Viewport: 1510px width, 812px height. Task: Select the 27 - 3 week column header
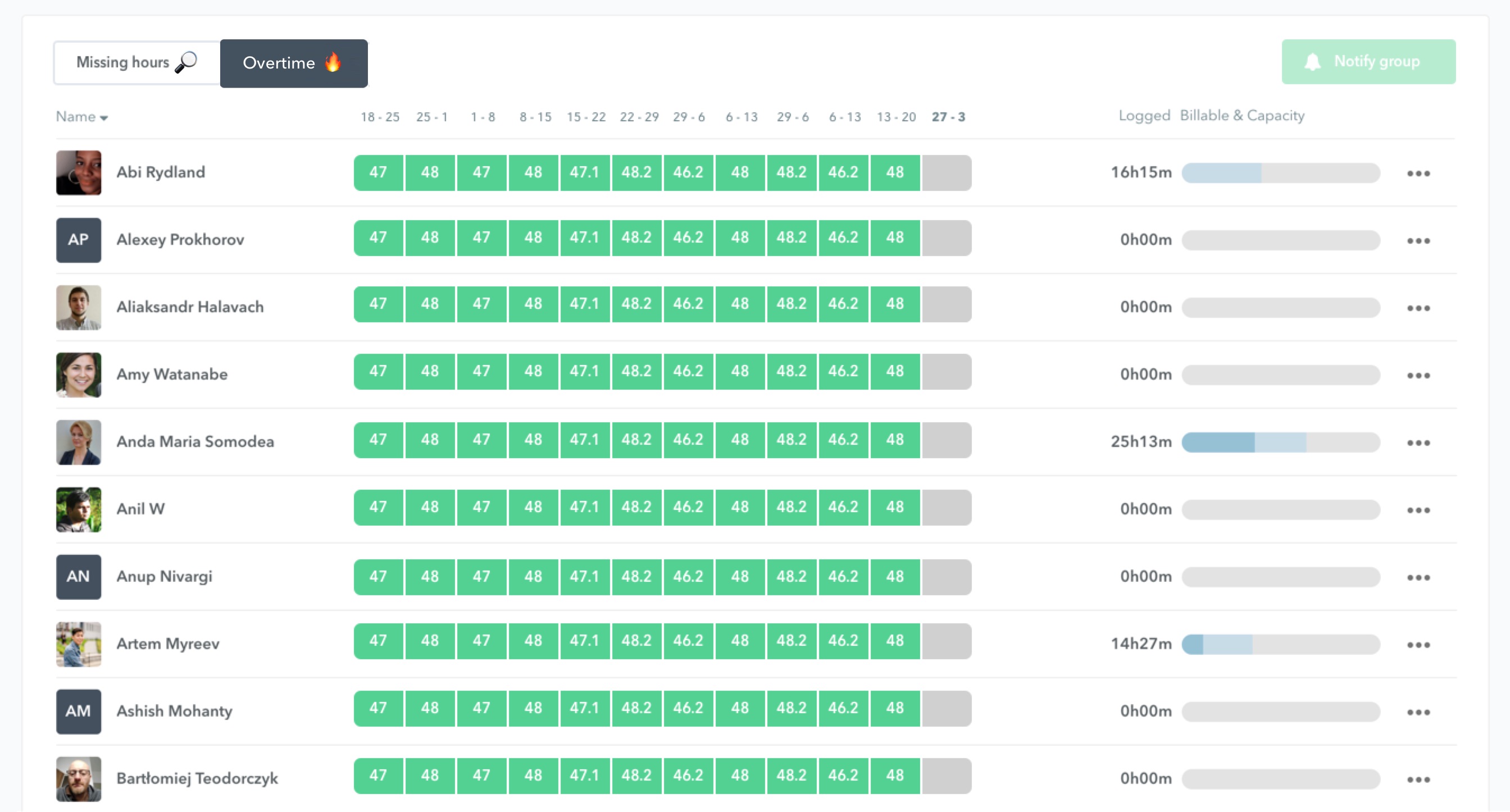(x=948, y=117)
